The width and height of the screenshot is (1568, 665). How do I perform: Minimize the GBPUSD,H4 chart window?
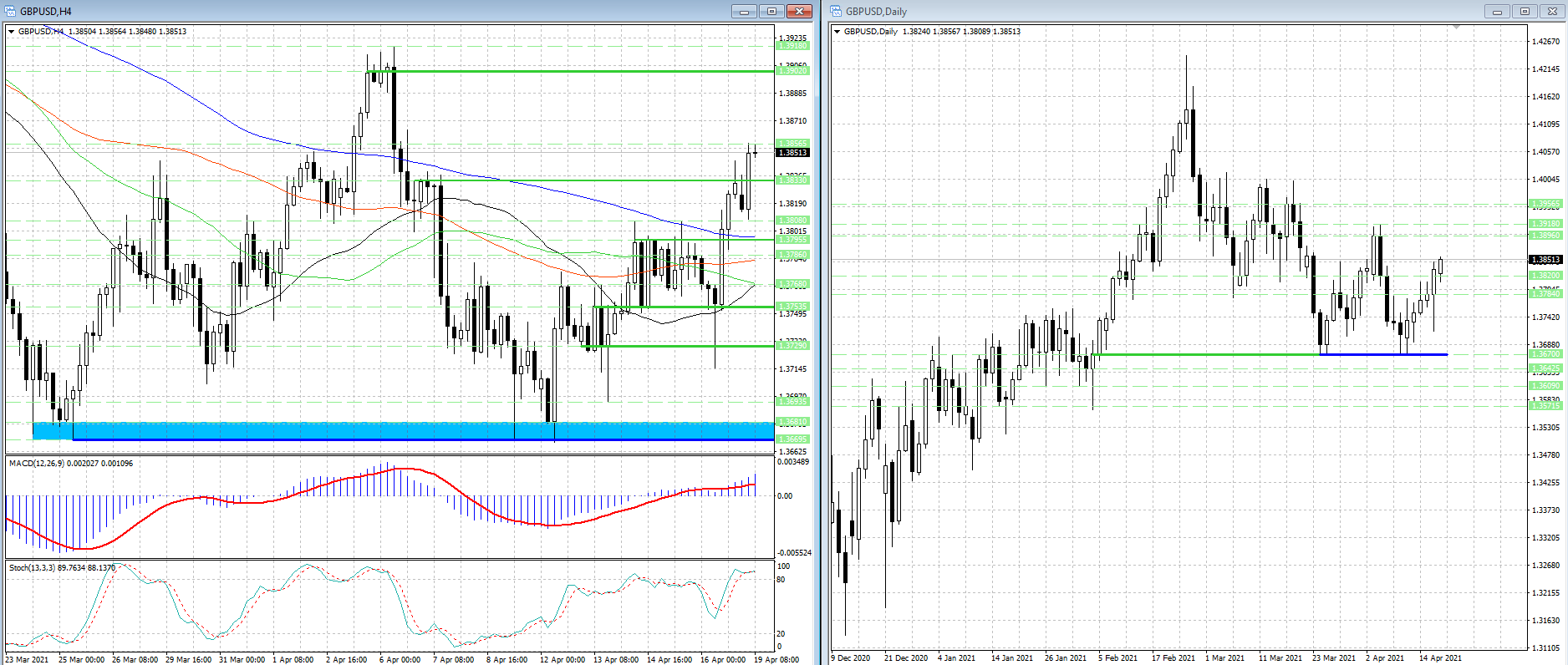click(x=744, y=11)
